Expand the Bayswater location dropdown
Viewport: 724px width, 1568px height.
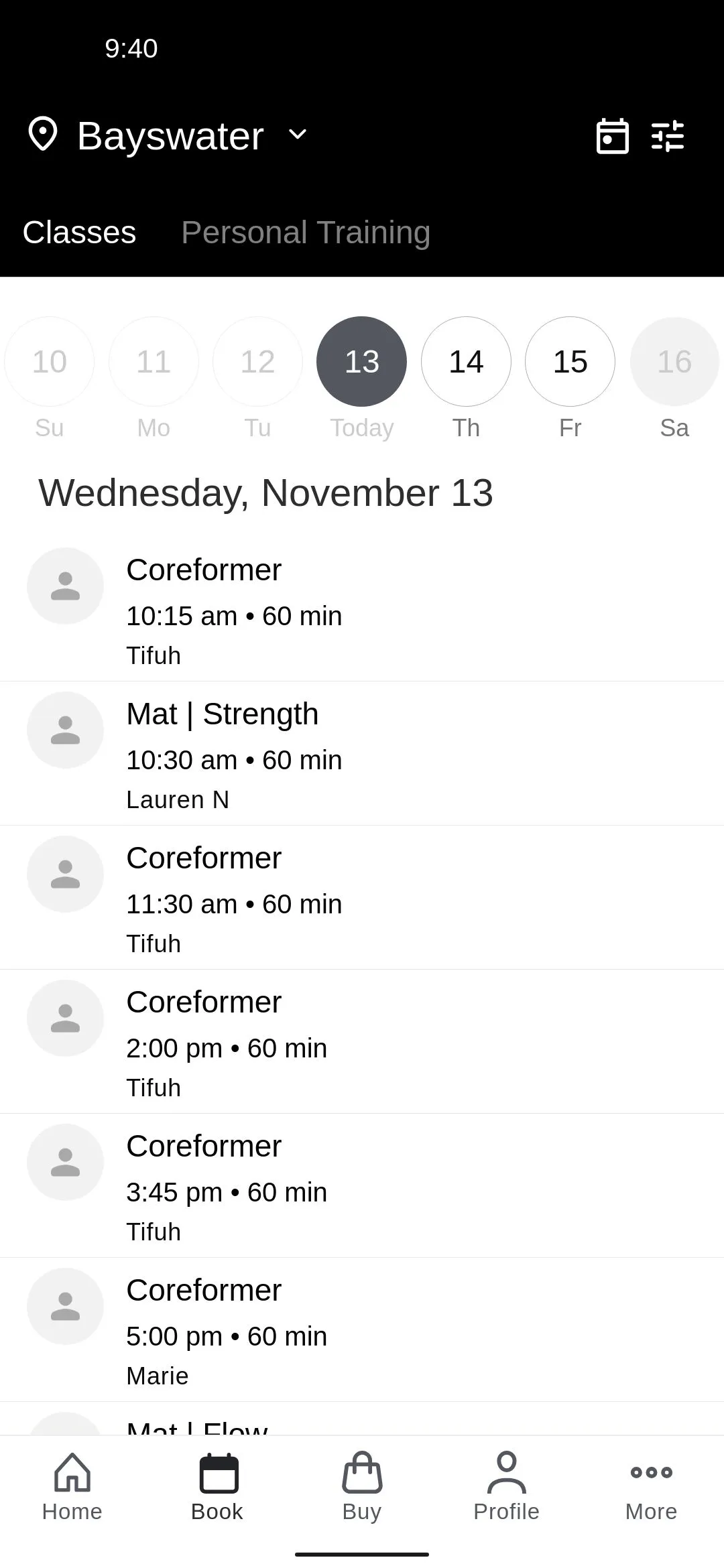(298, 135)
